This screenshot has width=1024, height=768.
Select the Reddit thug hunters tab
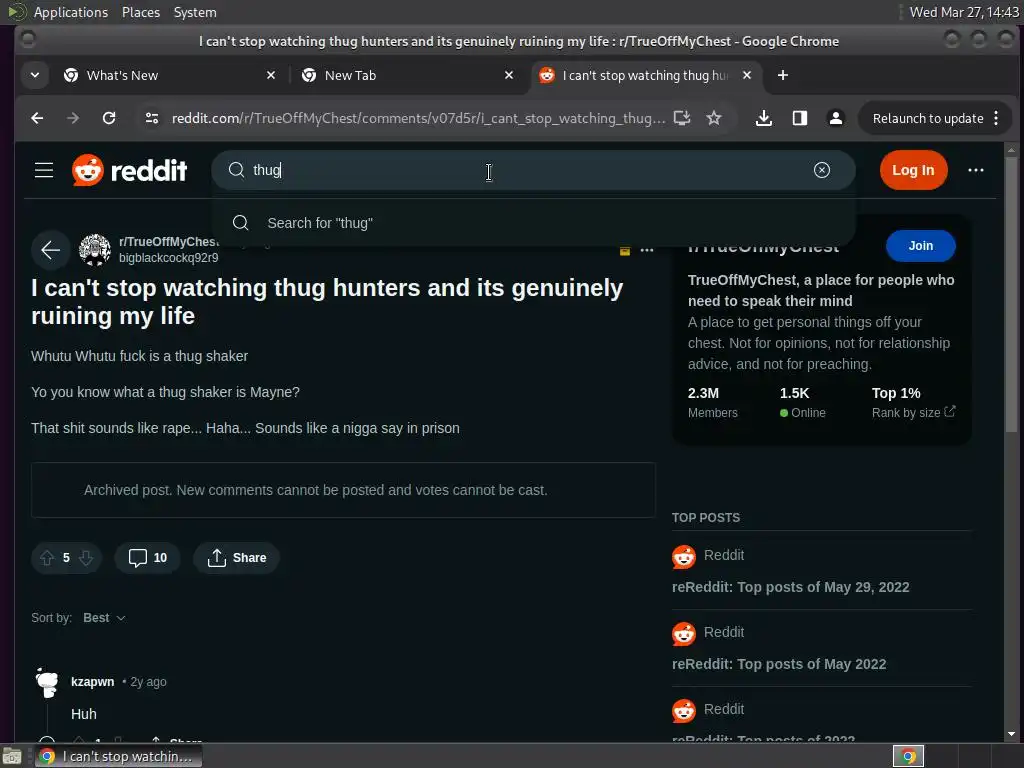(647, 75)
